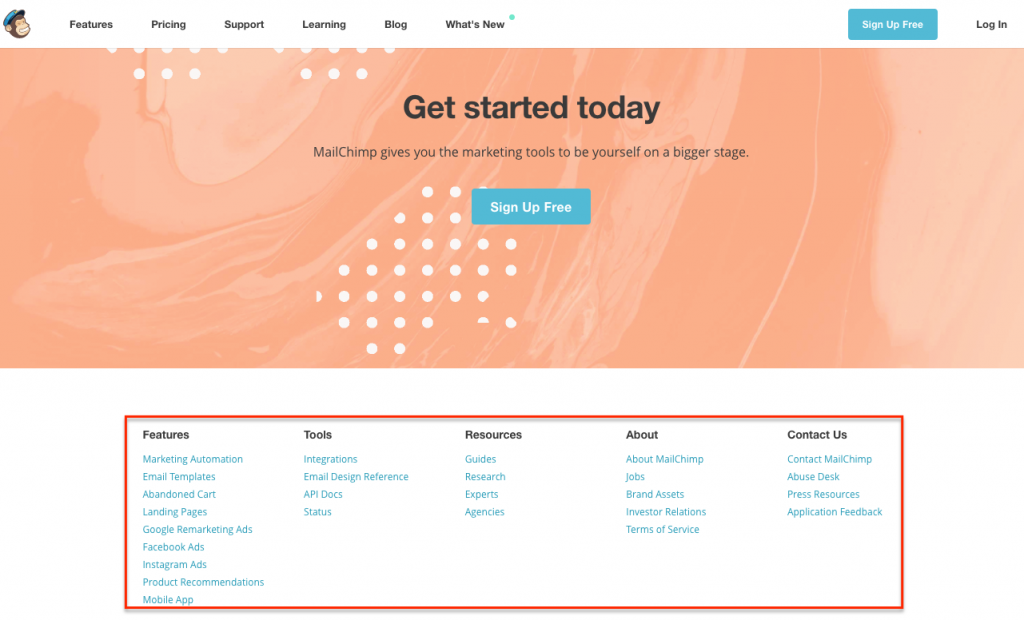Open What's New in the header
The image size is (1024, 620).
[475, 24]
